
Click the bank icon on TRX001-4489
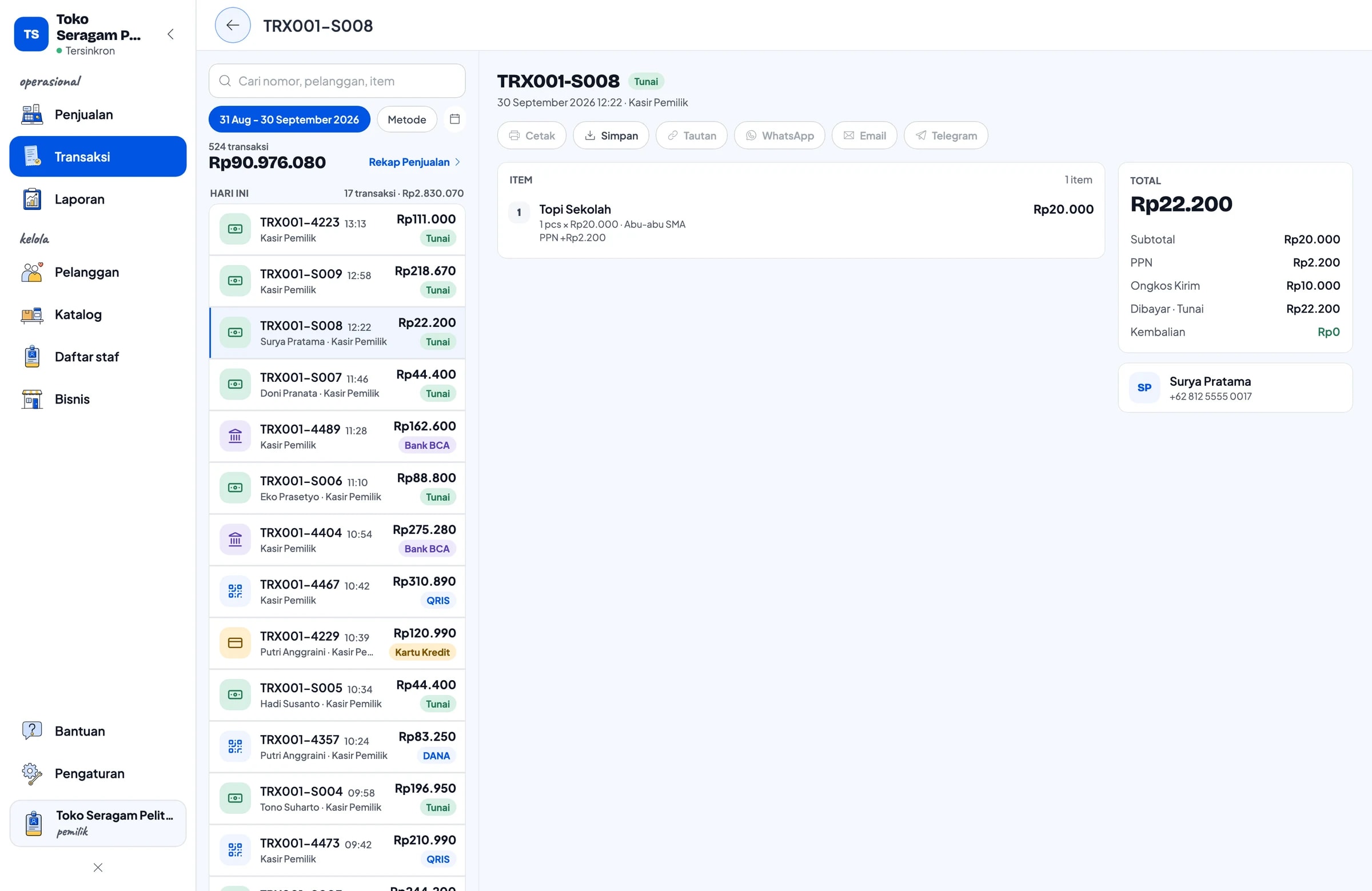[235, 436]
